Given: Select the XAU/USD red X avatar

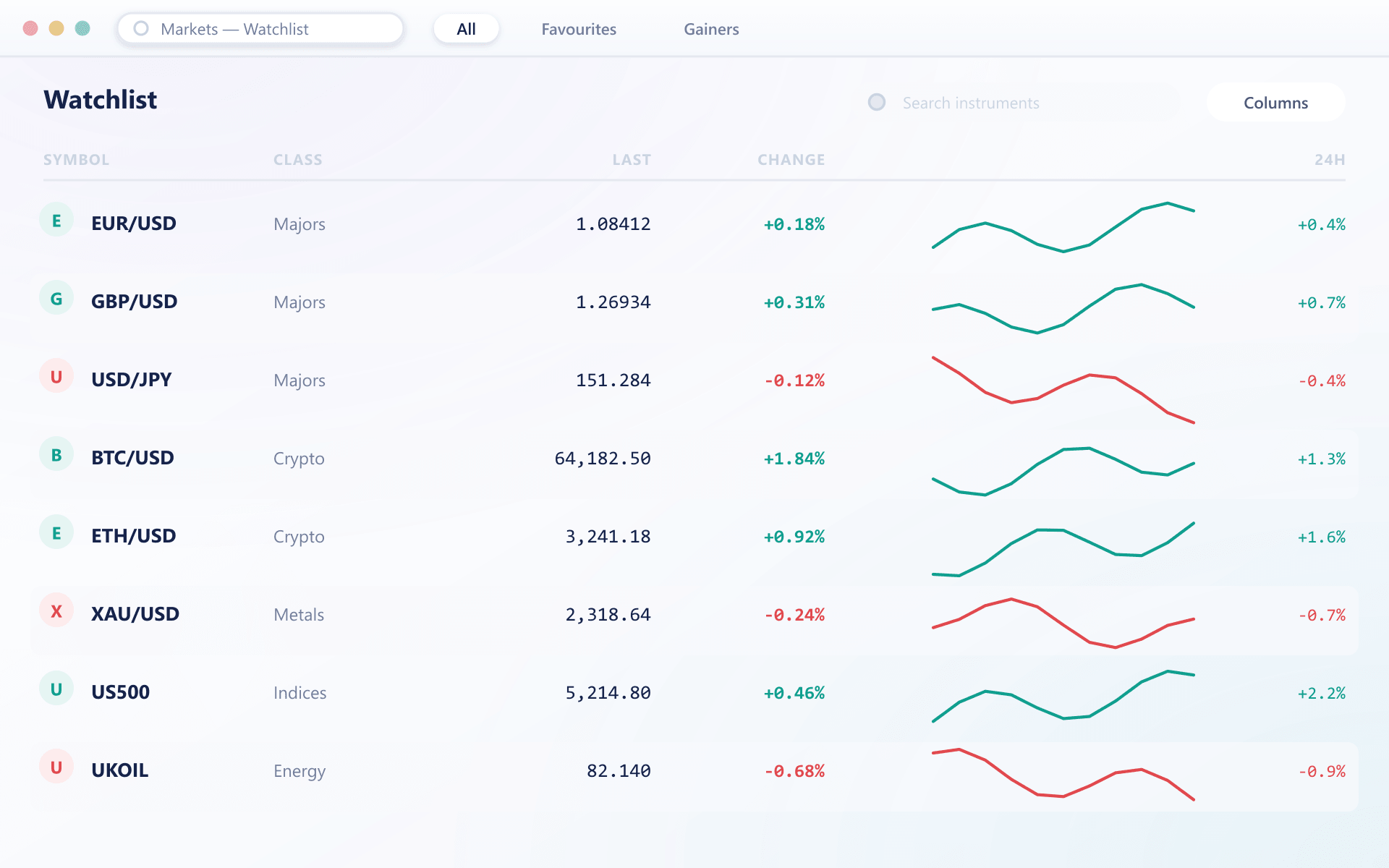Looking at the screenshot, I should [56, 610].
